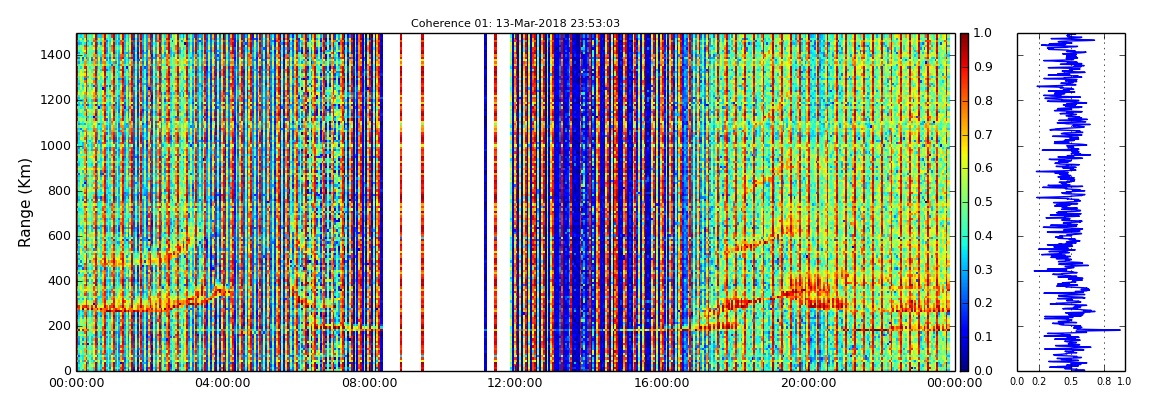Click the 1000 range tick label
1150x407 pixels.
pyautogui.click(x=56, y=145)
